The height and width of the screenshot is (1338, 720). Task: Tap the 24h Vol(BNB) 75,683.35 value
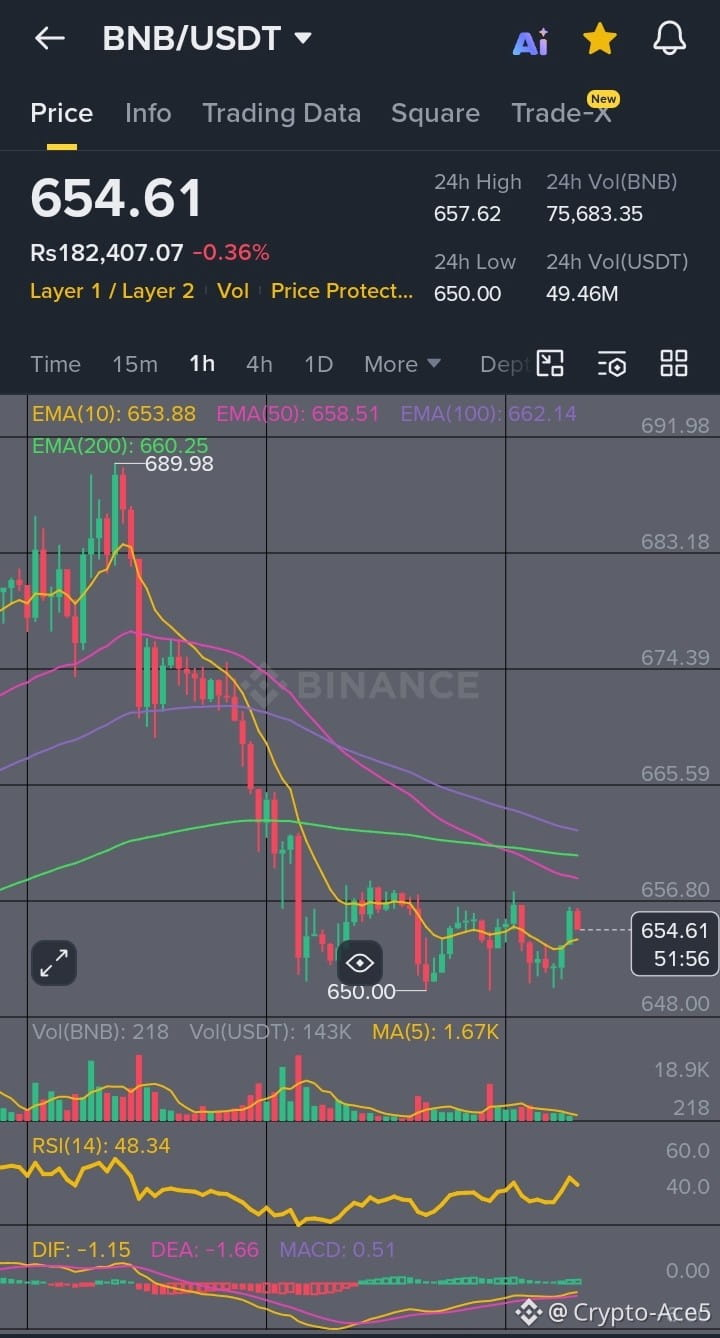tap(595, 213)
